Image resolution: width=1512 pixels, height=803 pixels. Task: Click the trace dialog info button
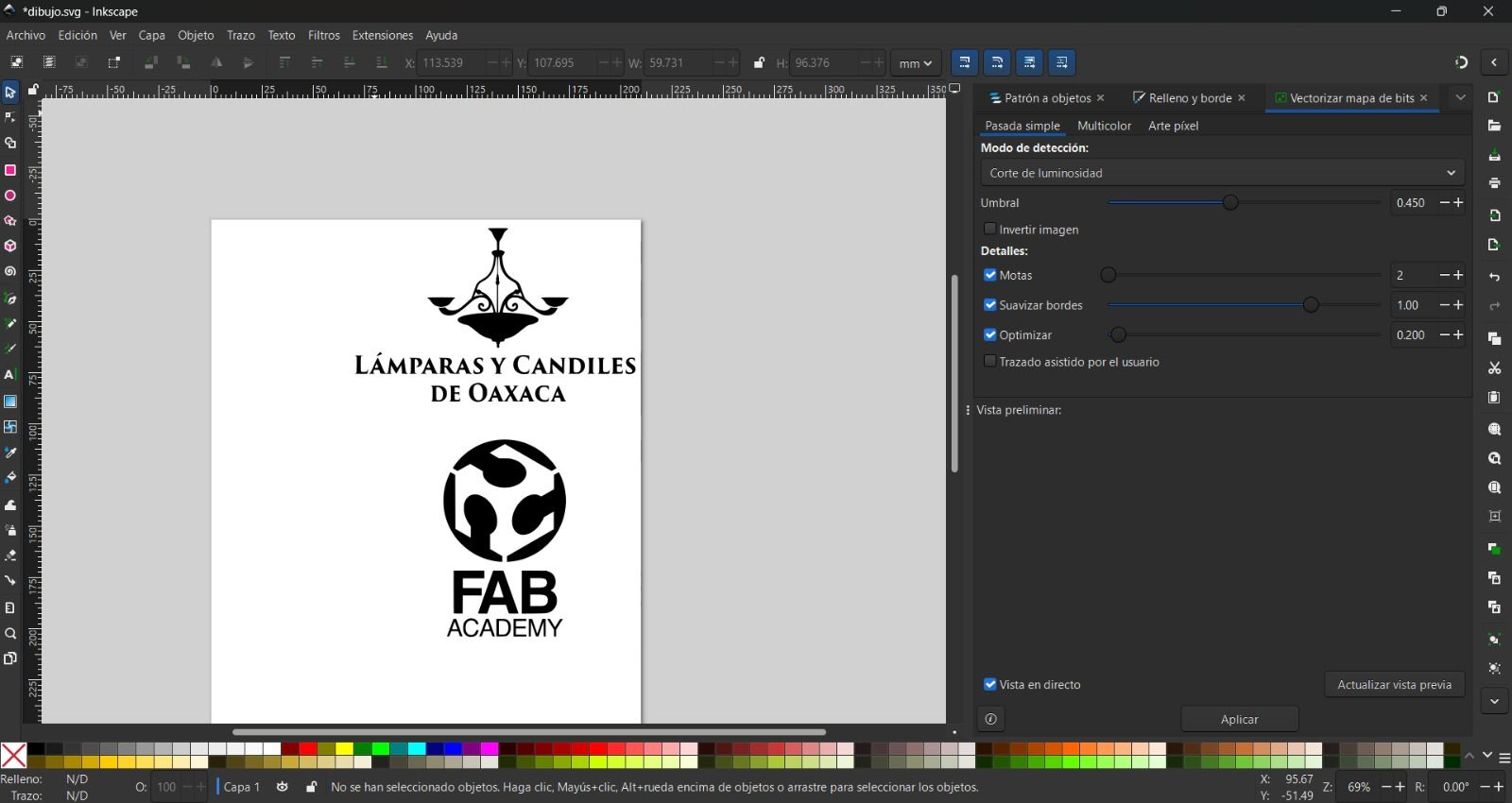[990, 719]
